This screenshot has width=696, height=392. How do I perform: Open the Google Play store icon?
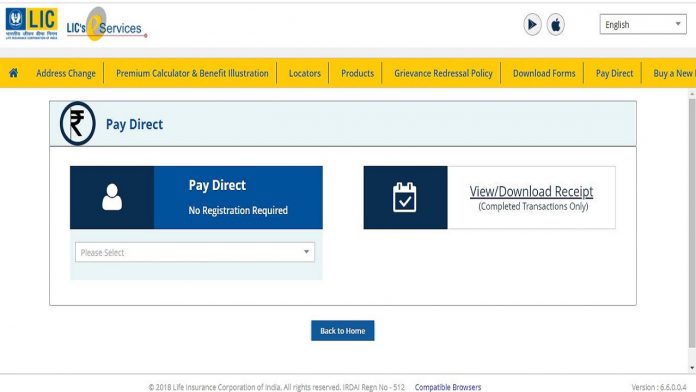point(532,24)
